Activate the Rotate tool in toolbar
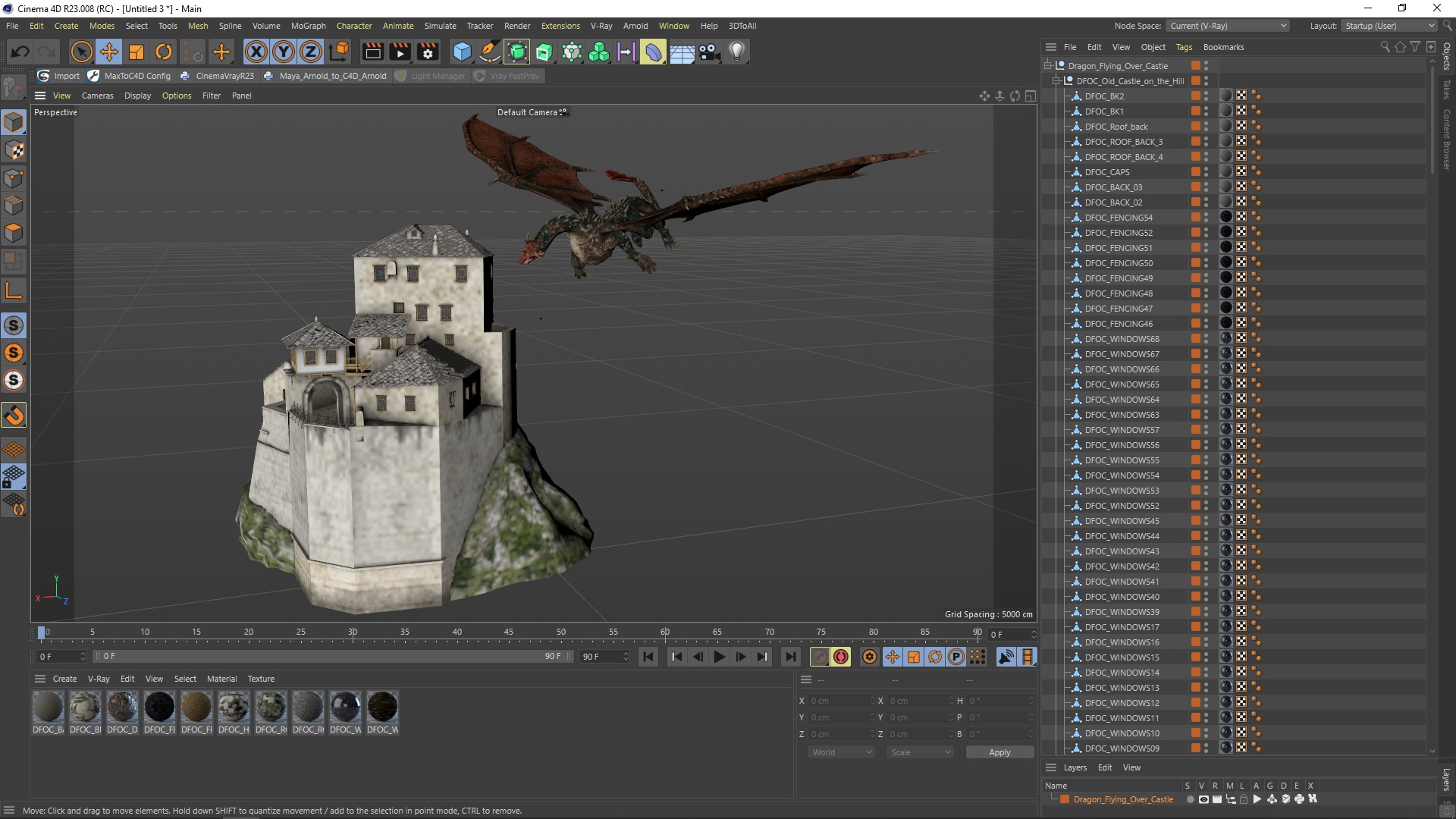 [x=164, y=52]
